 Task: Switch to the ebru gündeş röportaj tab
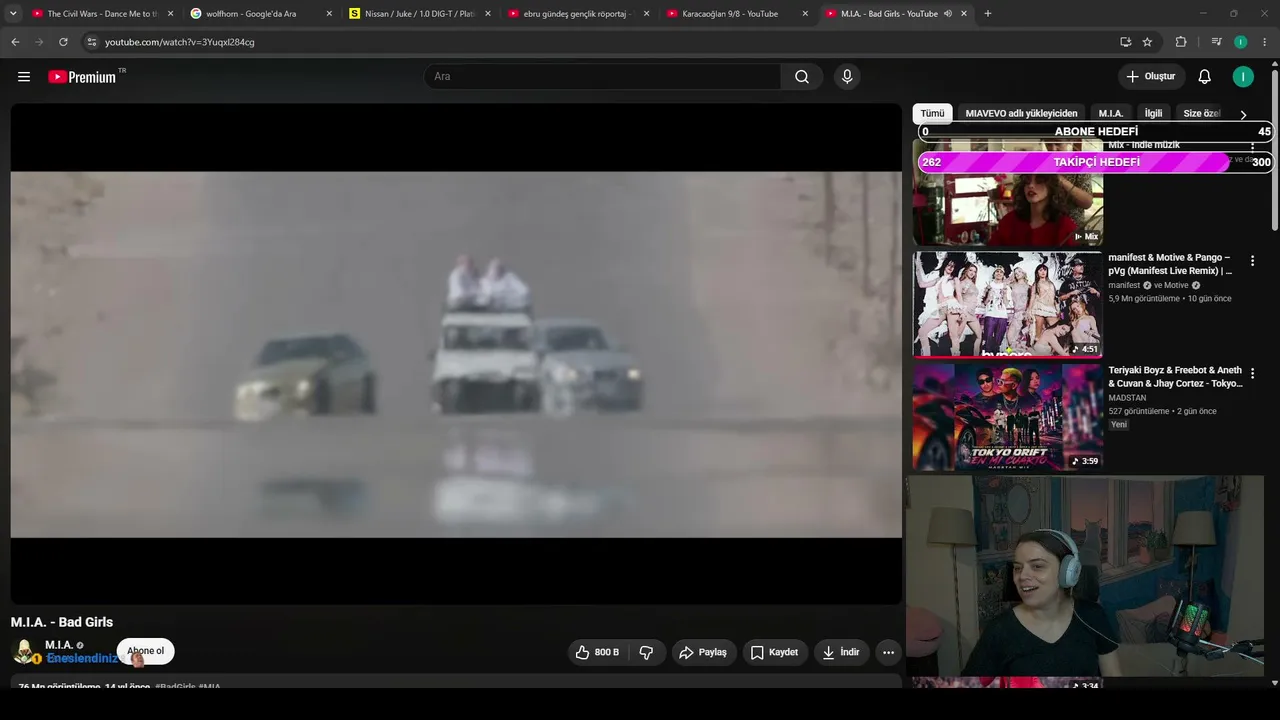[579, 14]
